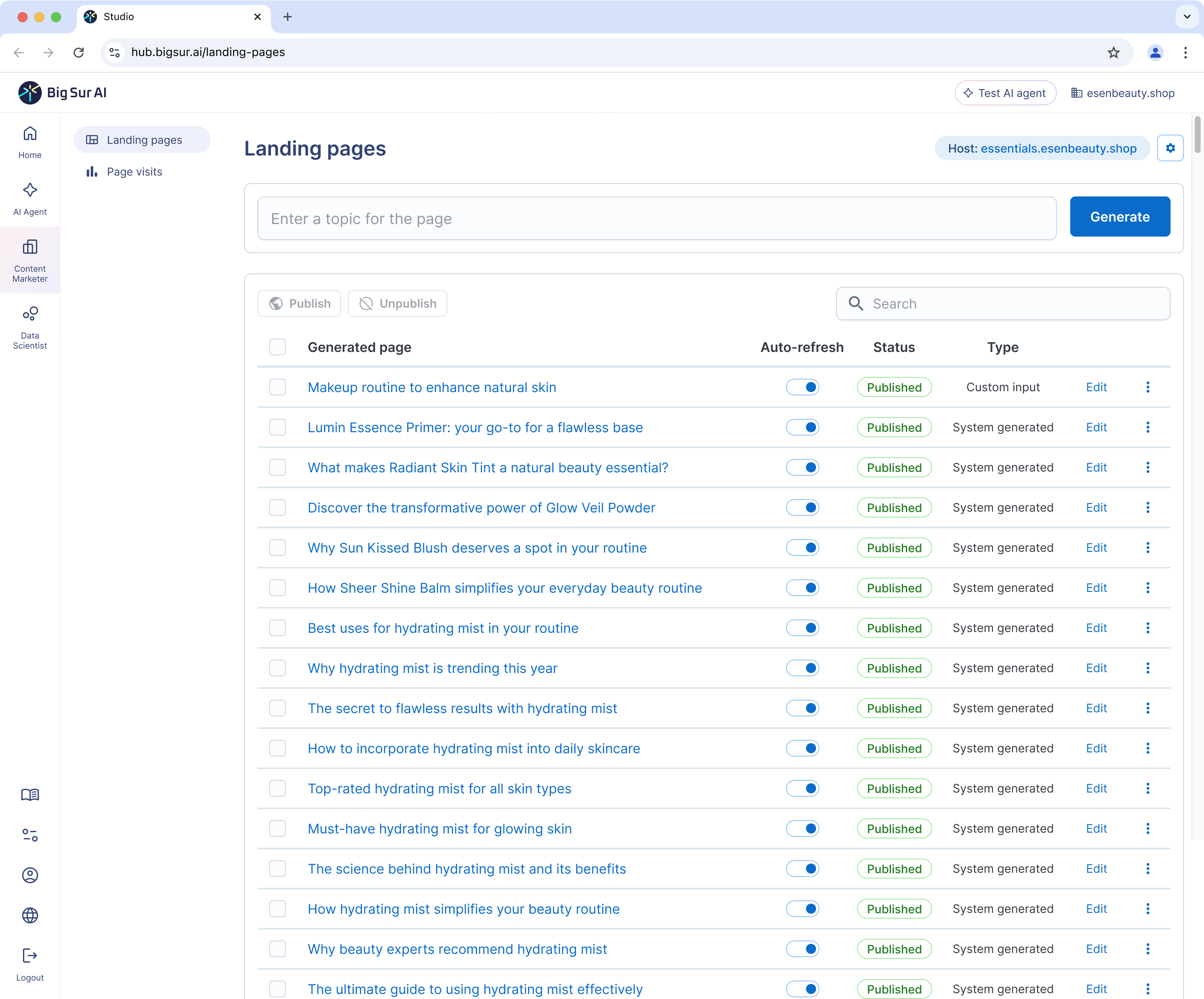1204x999 pixels.
Task: Open the account profile icon in sidebar
Action: click(30, 874)
